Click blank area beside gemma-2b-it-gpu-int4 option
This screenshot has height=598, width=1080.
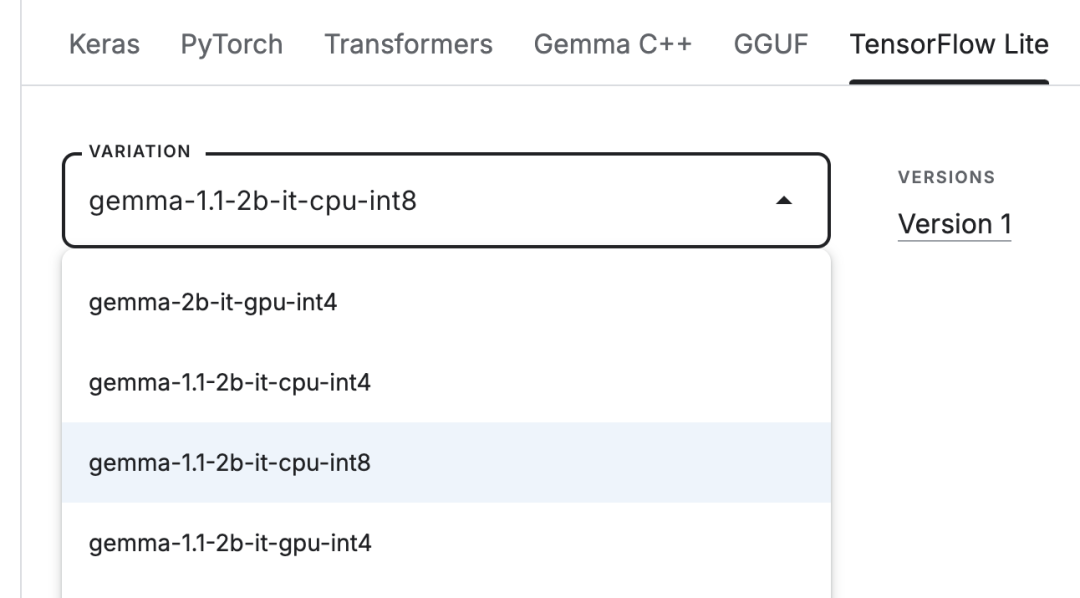pyautogui.click(x=584, y=302)
